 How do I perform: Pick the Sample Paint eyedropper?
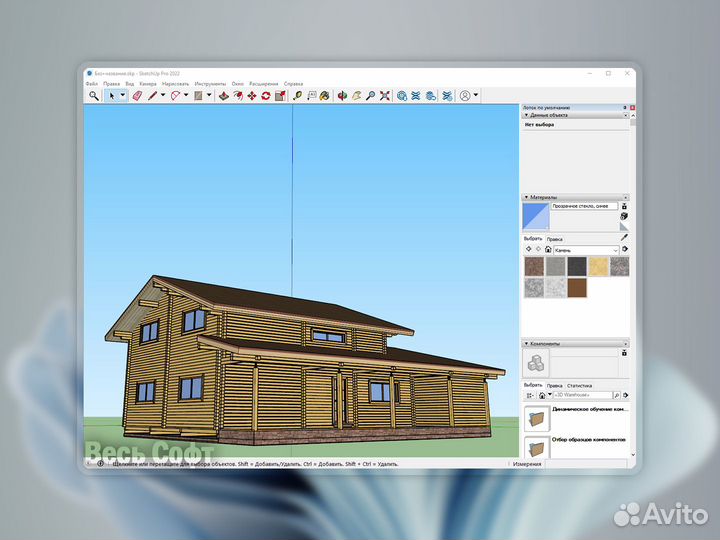pos(624,237)
